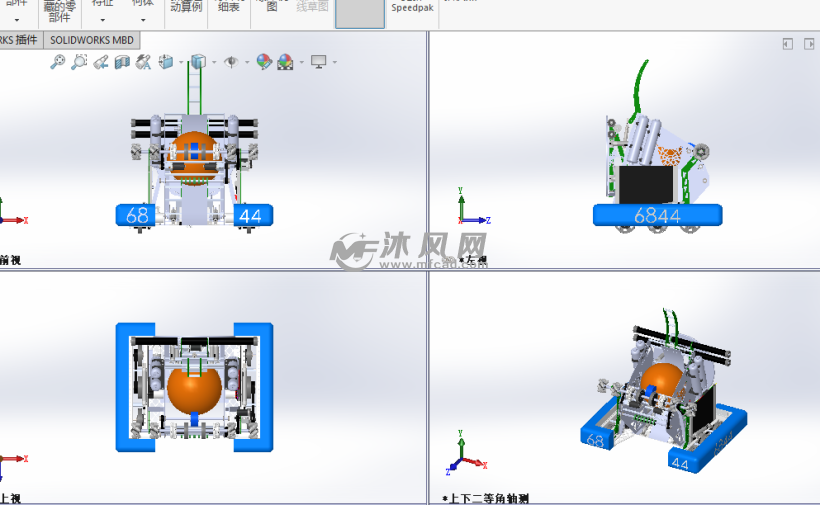Open the Display Style dropdown arrow

click(212, 62)
